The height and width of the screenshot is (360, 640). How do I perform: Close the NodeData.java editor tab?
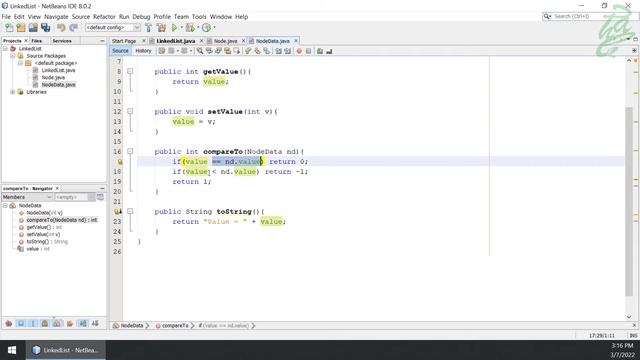(296, 41)
